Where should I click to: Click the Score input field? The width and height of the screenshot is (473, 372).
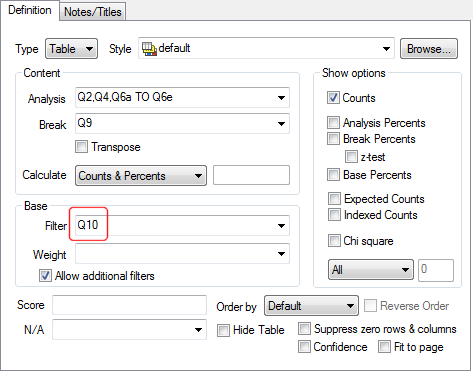(129, 305)
